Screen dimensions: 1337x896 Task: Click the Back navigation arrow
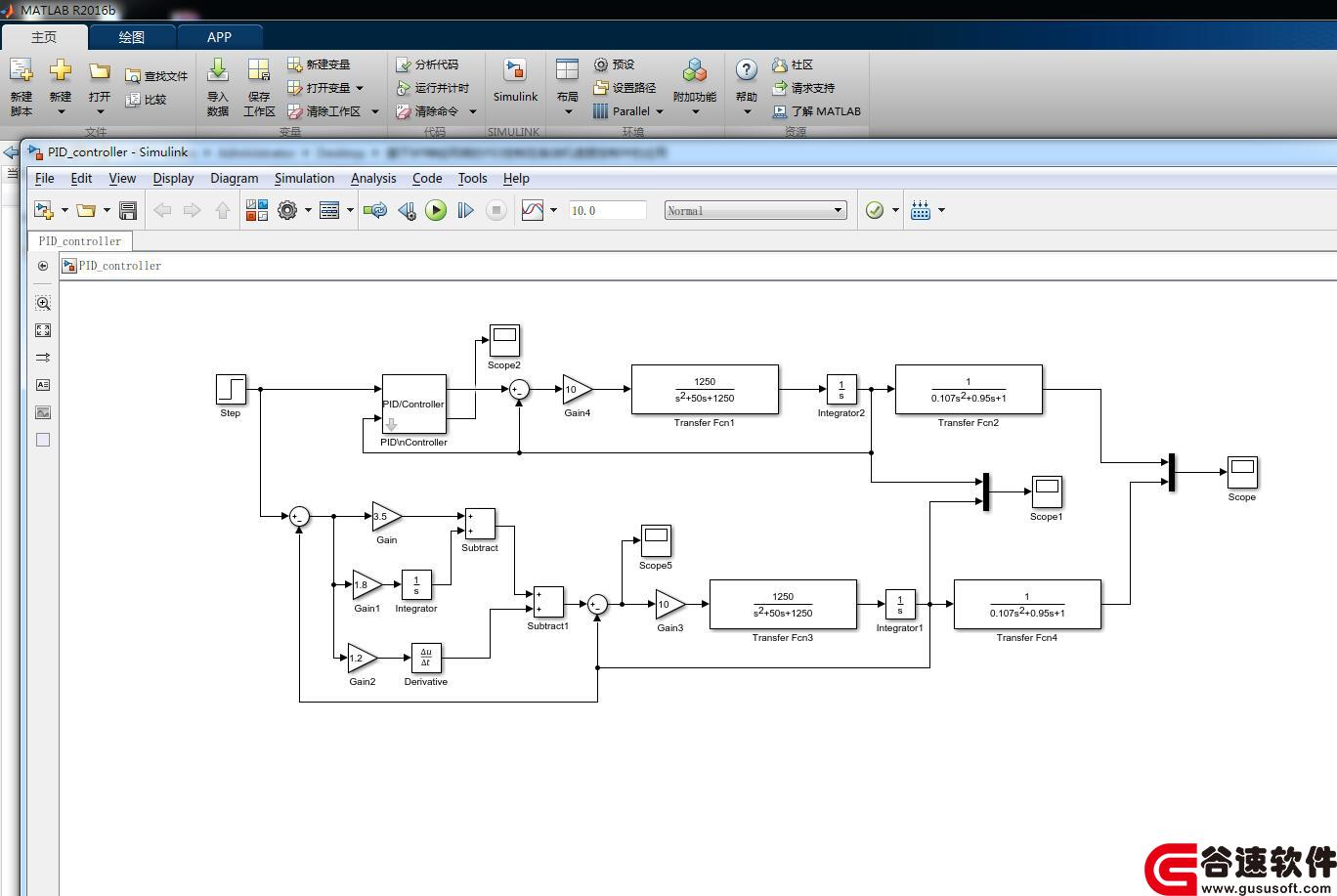pyautogui.click(x=162, y=210)
